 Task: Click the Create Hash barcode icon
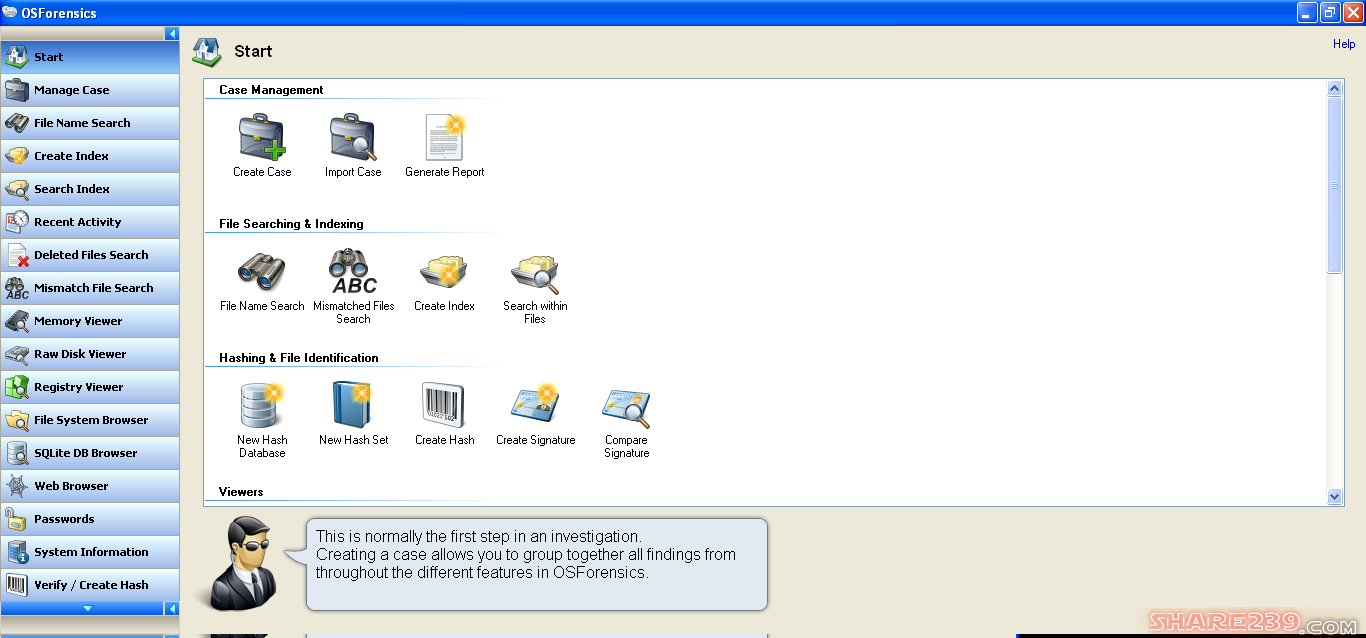(x=444, y=406)
